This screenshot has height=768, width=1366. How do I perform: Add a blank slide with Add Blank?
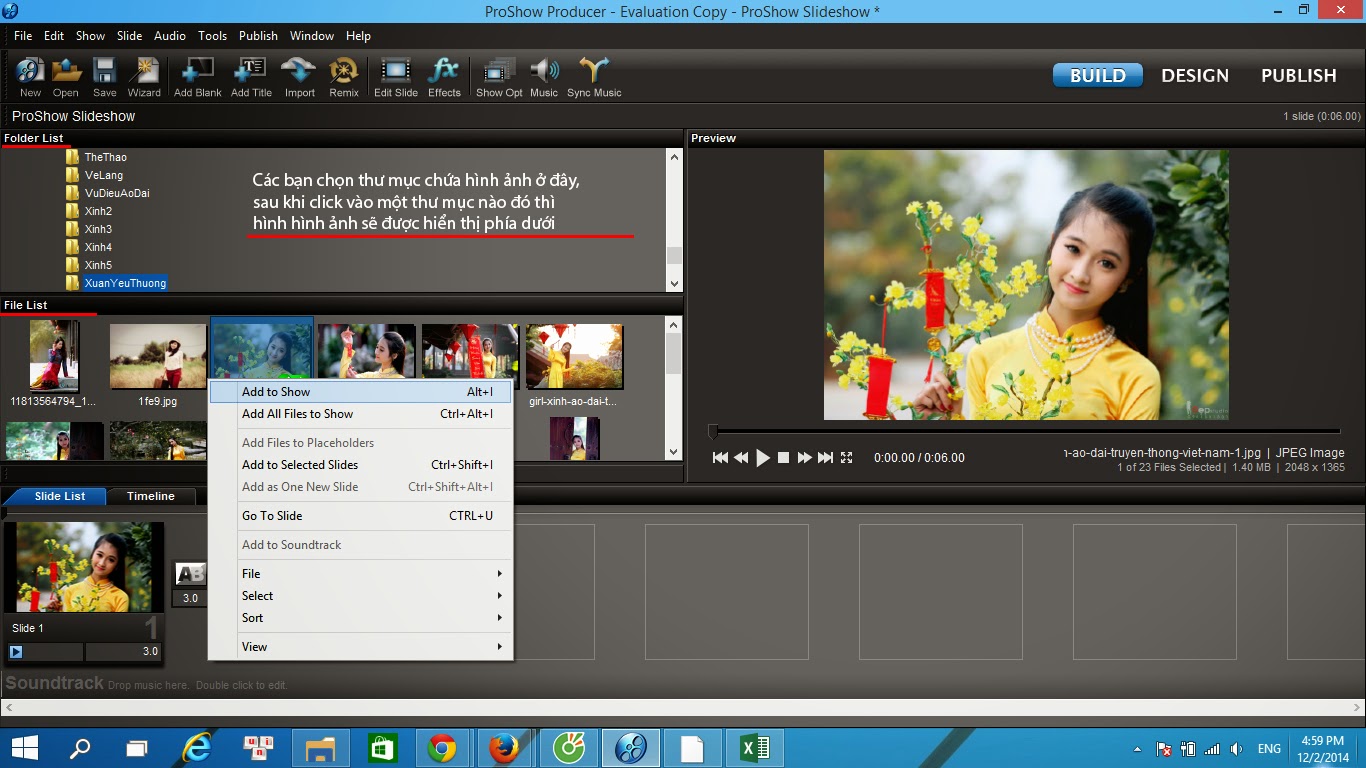[198, 76]
